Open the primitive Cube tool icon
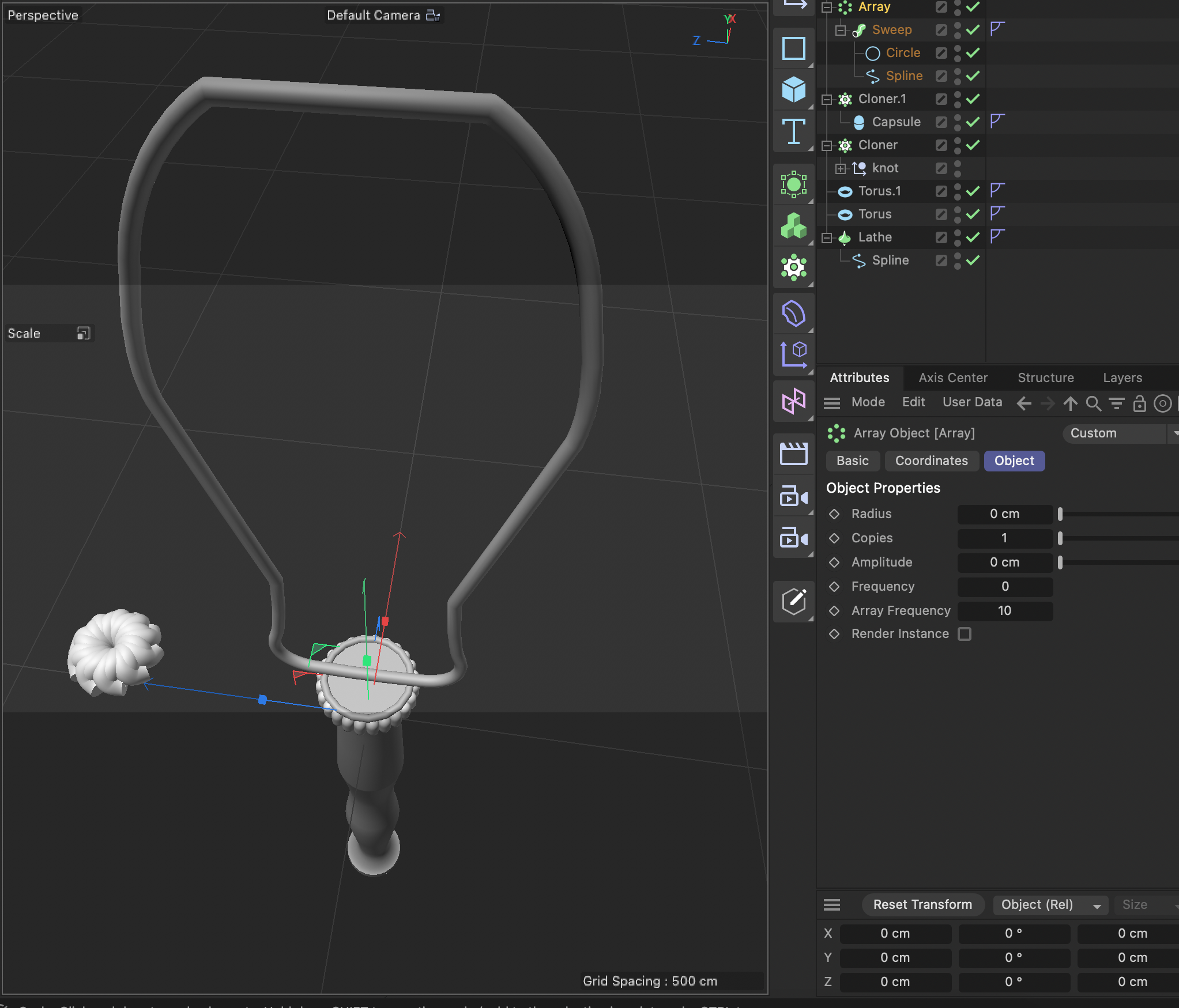This screenshot has height=1008, width=1179. (794, 89)
